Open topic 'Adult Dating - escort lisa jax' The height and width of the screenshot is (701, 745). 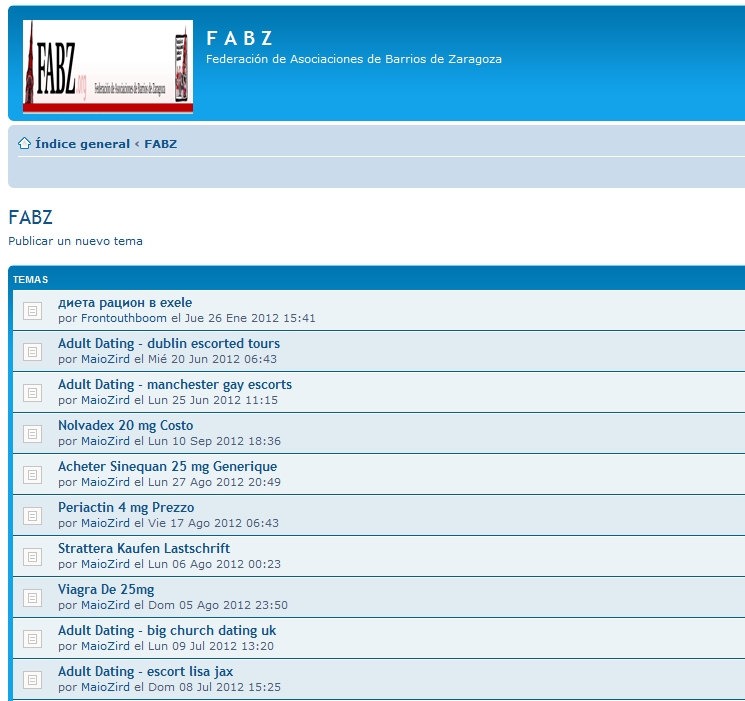(145, 672)
